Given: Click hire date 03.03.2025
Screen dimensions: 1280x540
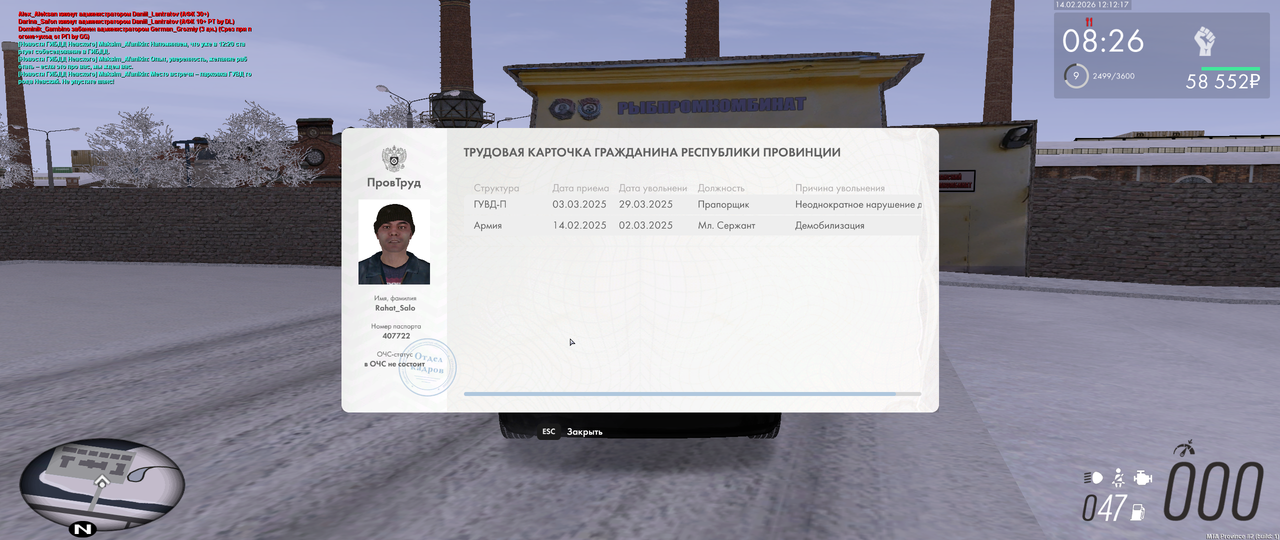Looking at the screenshot, I should (x=580, y=204).
